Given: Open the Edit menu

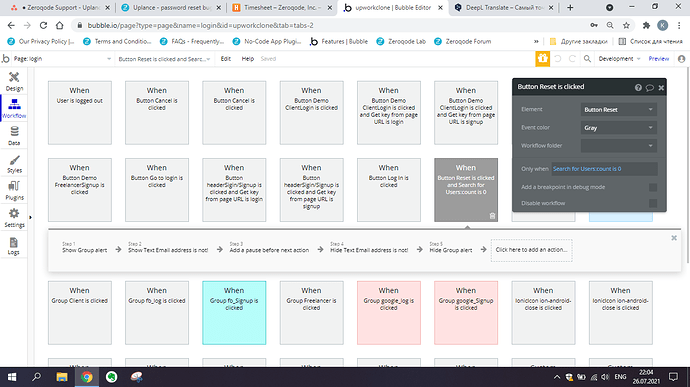Looking at the screenshot, I should click(x=226, y=59).
